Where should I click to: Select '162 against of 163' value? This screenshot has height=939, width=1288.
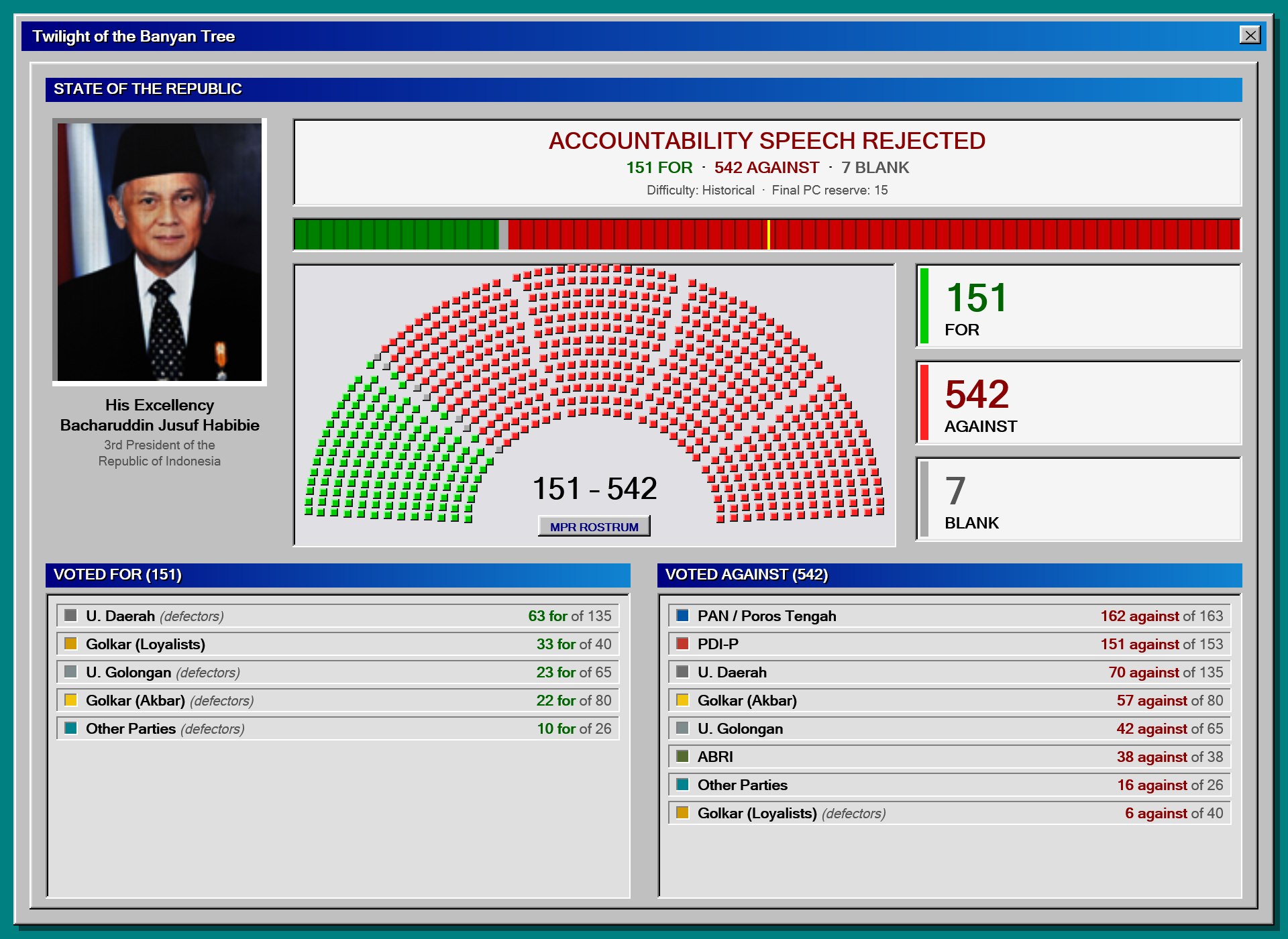[1161, 616]
